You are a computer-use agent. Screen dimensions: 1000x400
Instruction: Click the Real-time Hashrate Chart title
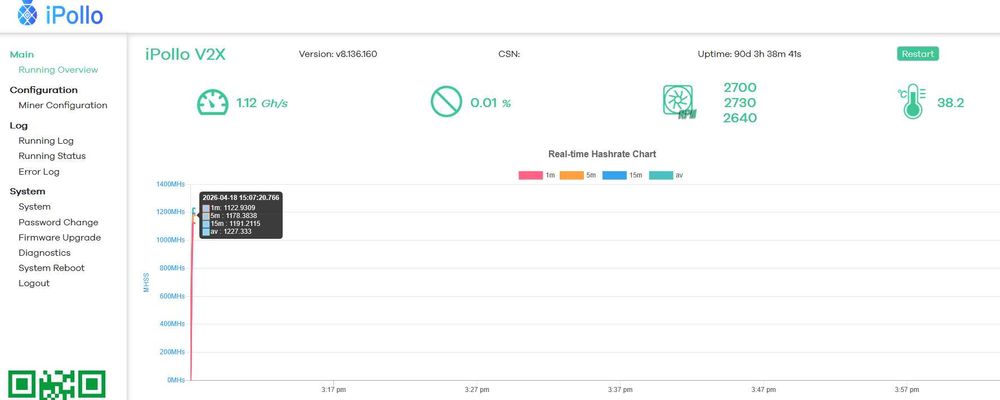tap(602, 154)
